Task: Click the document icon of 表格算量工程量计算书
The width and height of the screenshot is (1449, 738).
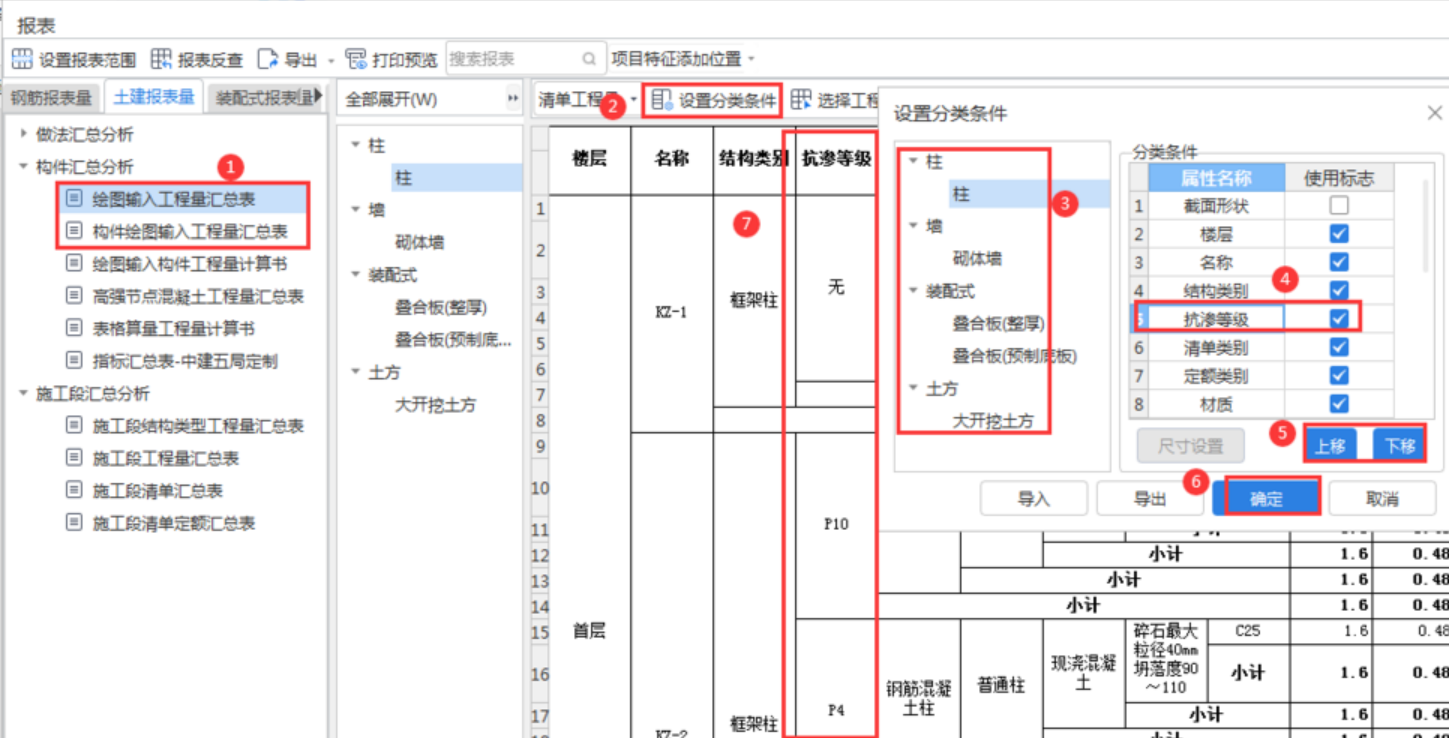Action: (x=74, y=328)
